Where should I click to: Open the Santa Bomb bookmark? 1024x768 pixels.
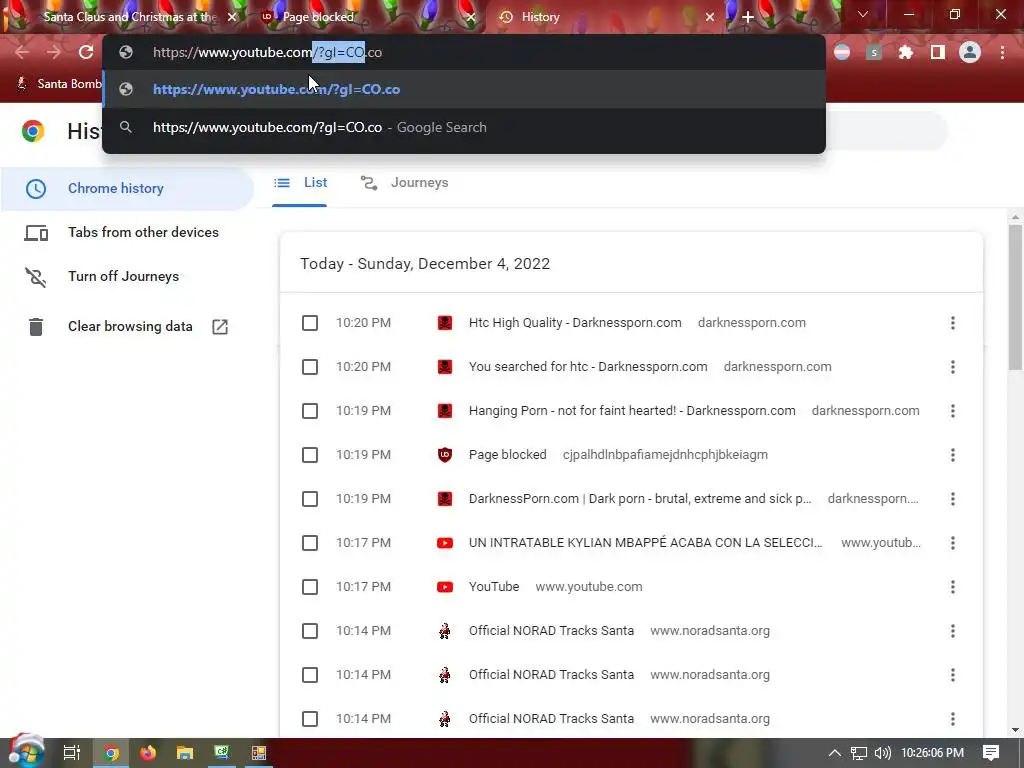click(57, 84)
